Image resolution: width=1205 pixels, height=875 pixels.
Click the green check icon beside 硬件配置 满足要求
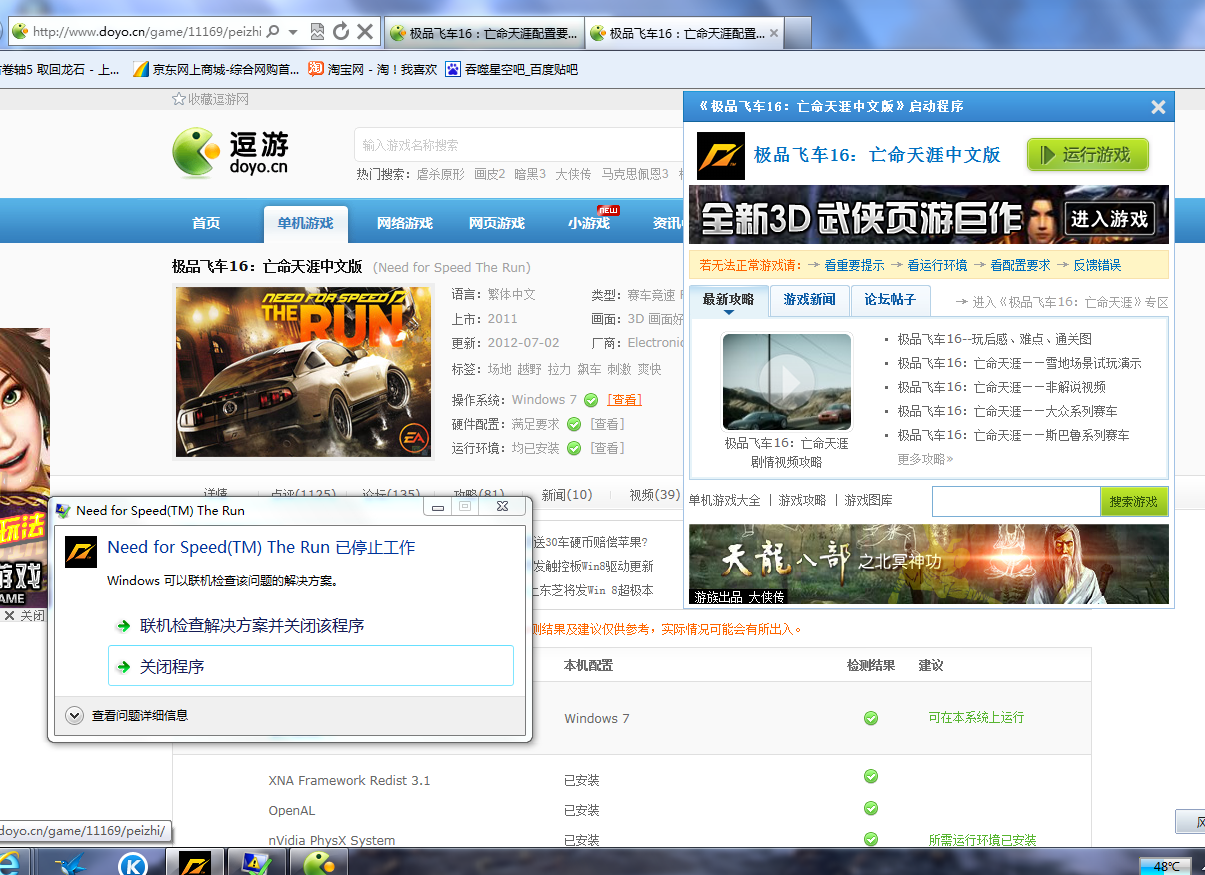coord(574,424)
